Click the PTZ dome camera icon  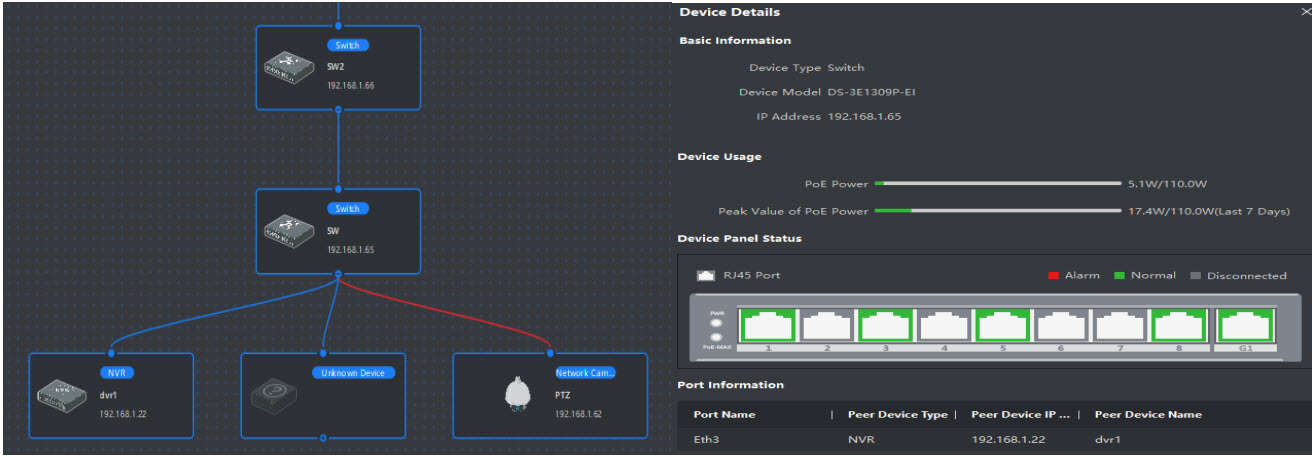tap(517, 395)
